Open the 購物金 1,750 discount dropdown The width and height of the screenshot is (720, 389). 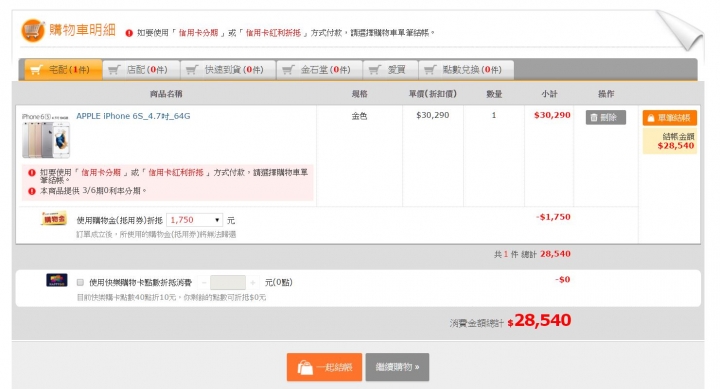tap(194, 220)
